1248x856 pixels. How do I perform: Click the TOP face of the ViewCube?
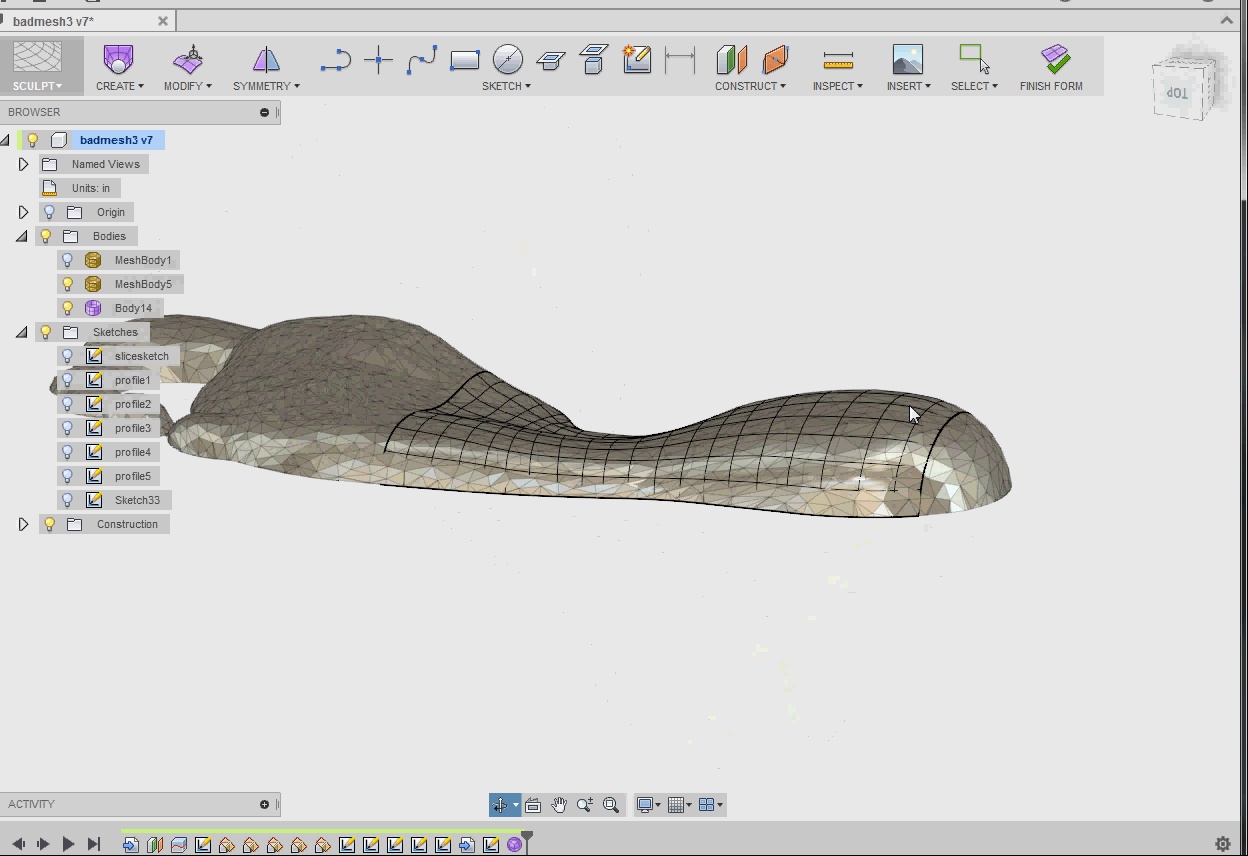coord(1178,90)
